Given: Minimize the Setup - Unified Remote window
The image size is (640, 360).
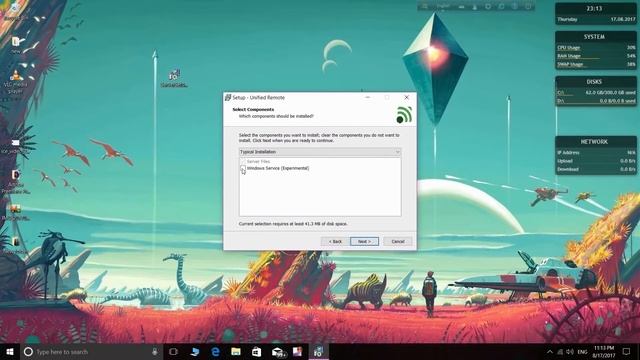Looking at the screenshot, I should pyautogui.click(x=368, y=98).
